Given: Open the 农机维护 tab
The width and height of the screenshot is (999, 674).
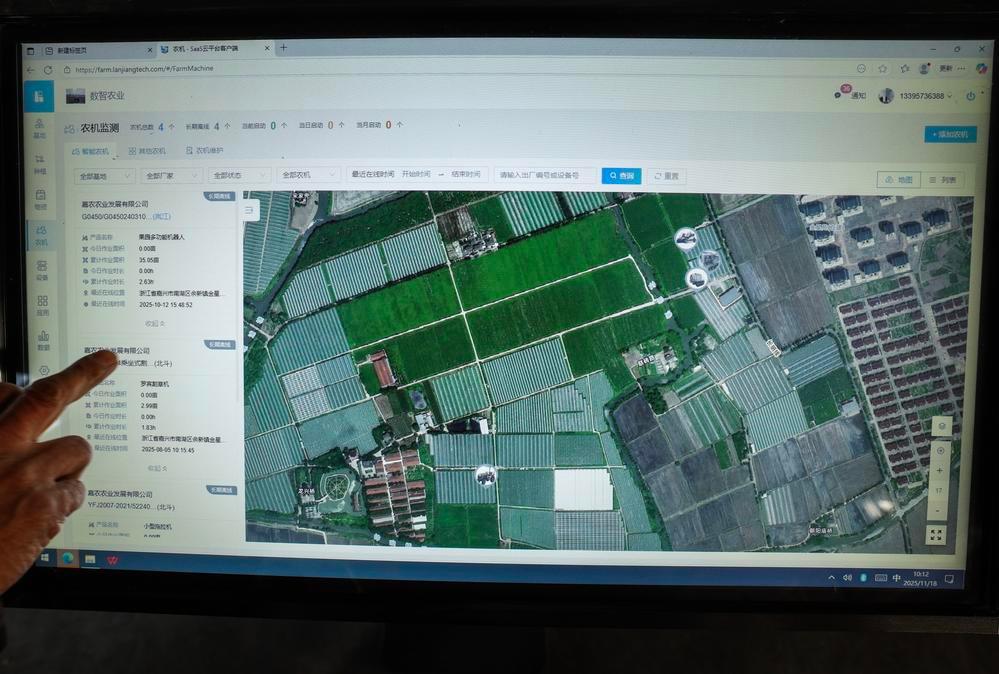Looking at the screenshot, I should tap(204, 151).
